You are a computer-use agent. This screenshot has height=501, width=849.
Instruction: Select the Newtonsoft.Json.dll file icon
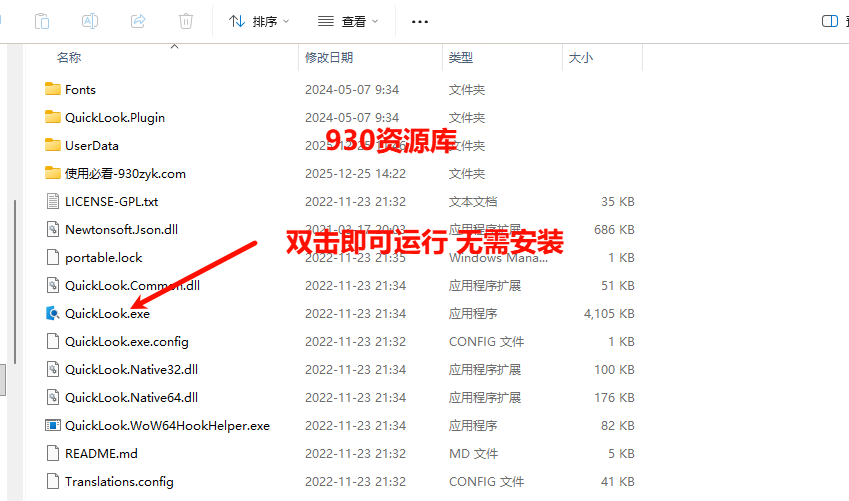tap(53, 229)
